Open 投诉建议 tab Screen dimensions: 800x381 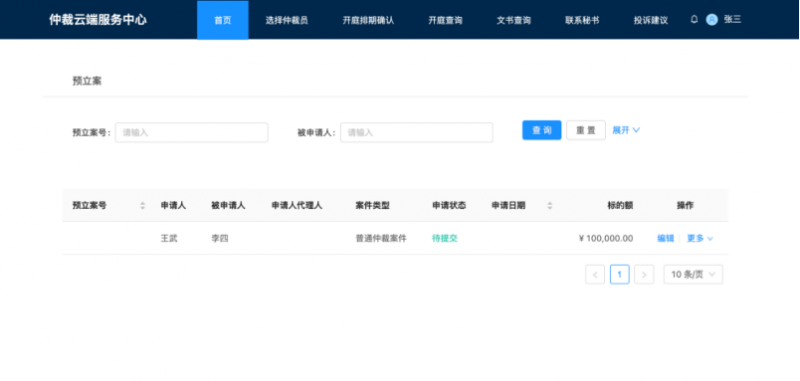[651, 20]
